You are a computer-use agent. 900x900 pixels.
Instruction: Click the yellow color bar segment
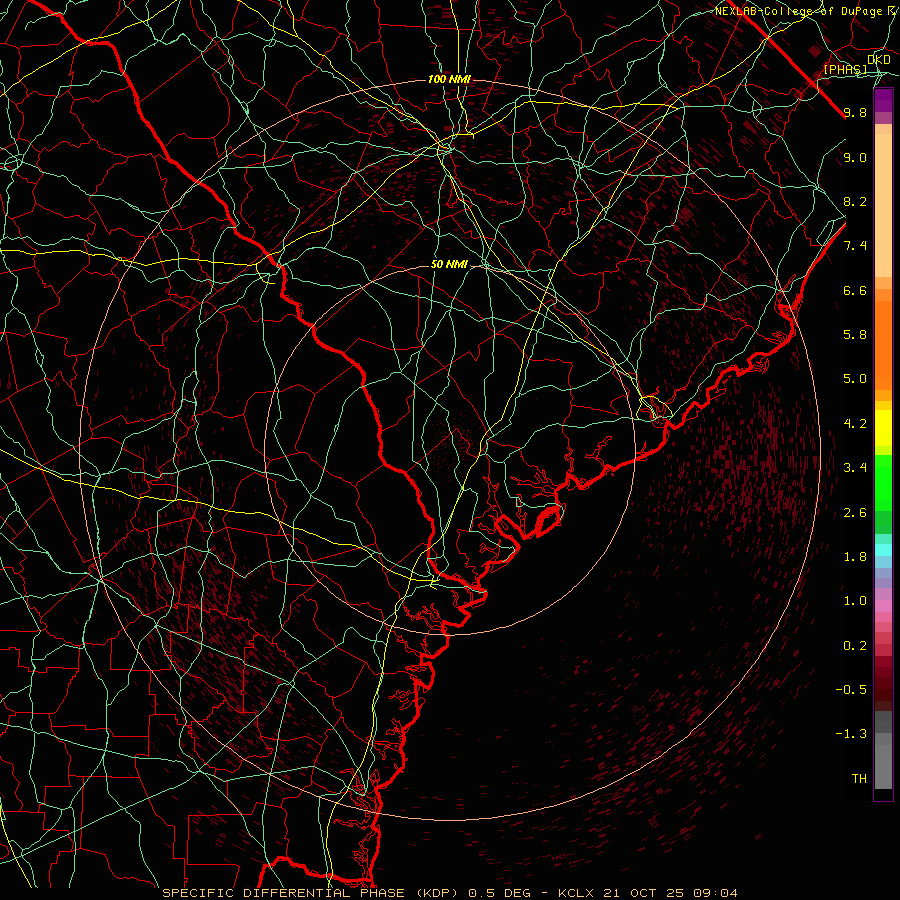click(x=883, y=428)
